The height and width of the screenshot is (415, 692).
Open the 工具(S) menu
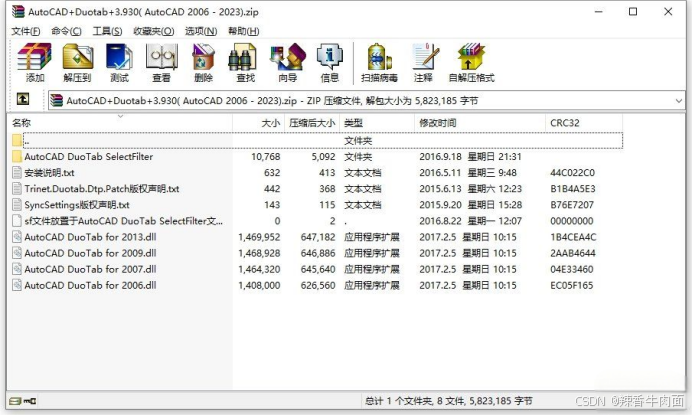pos(107,31)
